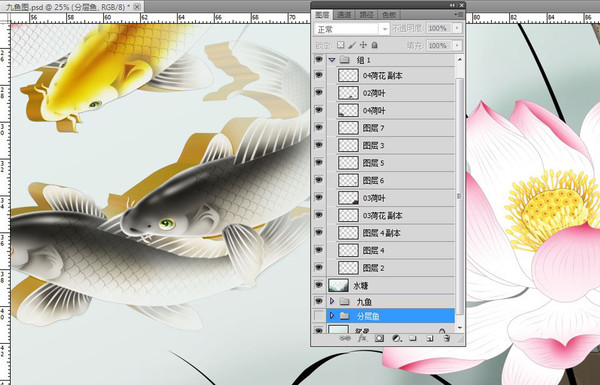
Task: Click the delete layer trash icon
Action: [x=447, y=338]
